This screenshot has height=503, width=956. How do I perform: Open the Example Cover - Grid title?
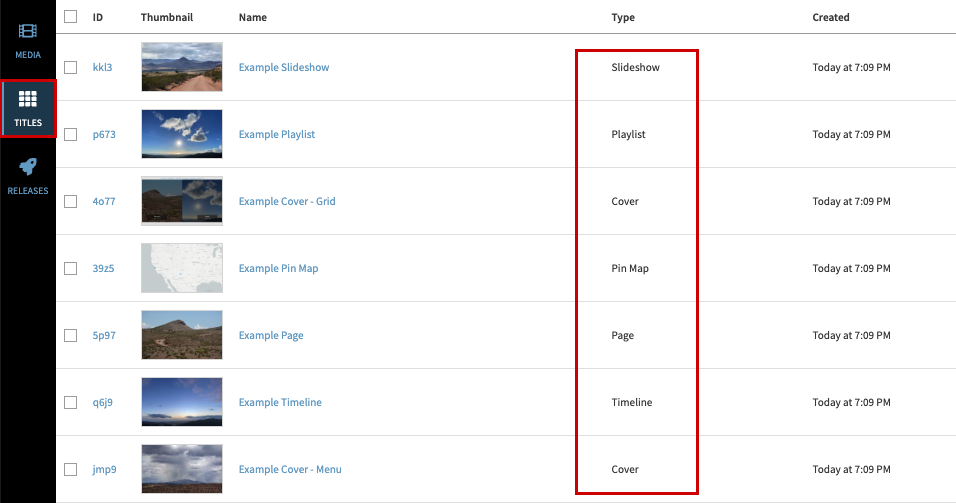tap(287, 201)
